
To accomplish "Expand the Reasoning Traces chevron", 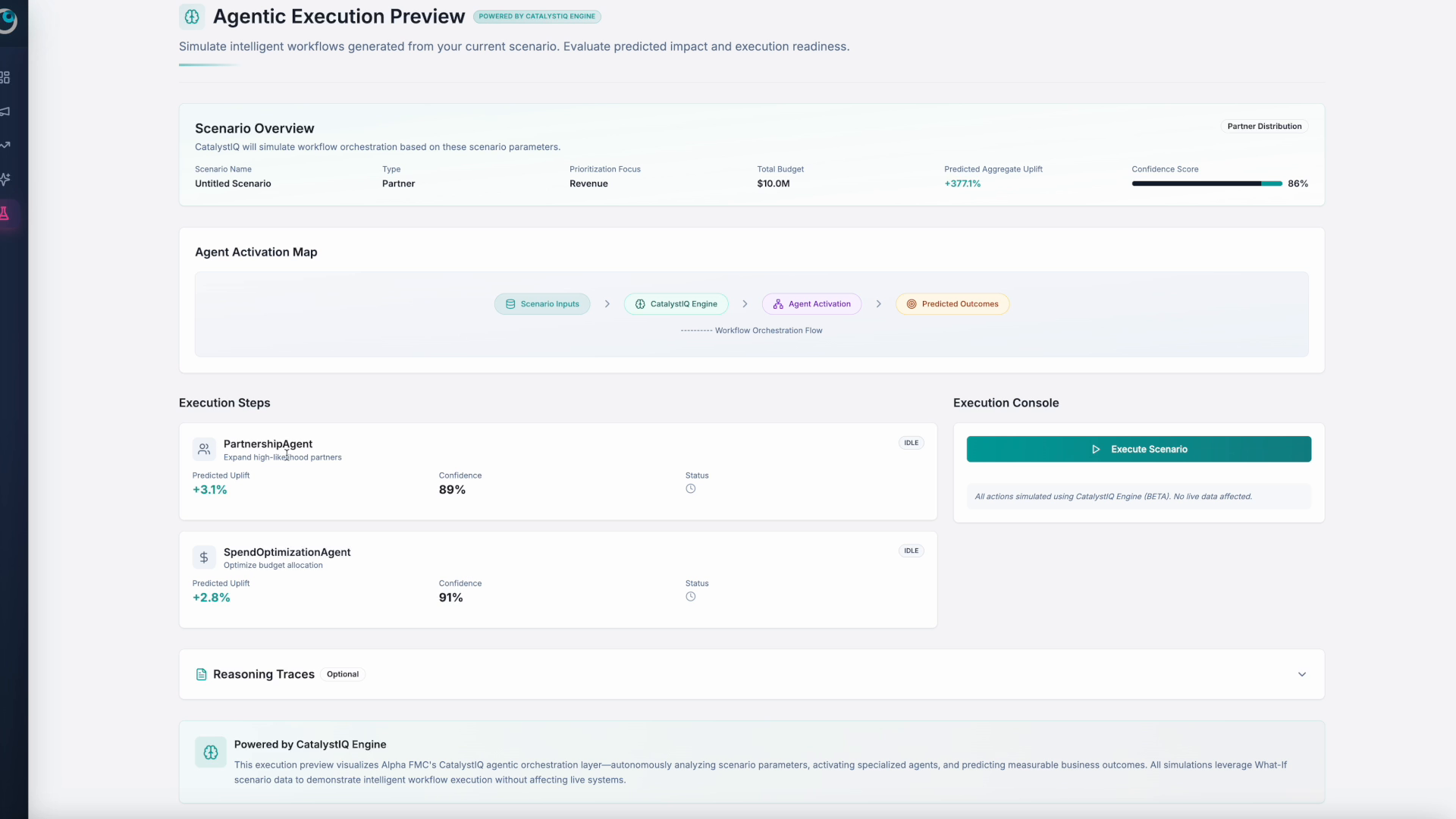I will coord(1301,674).
